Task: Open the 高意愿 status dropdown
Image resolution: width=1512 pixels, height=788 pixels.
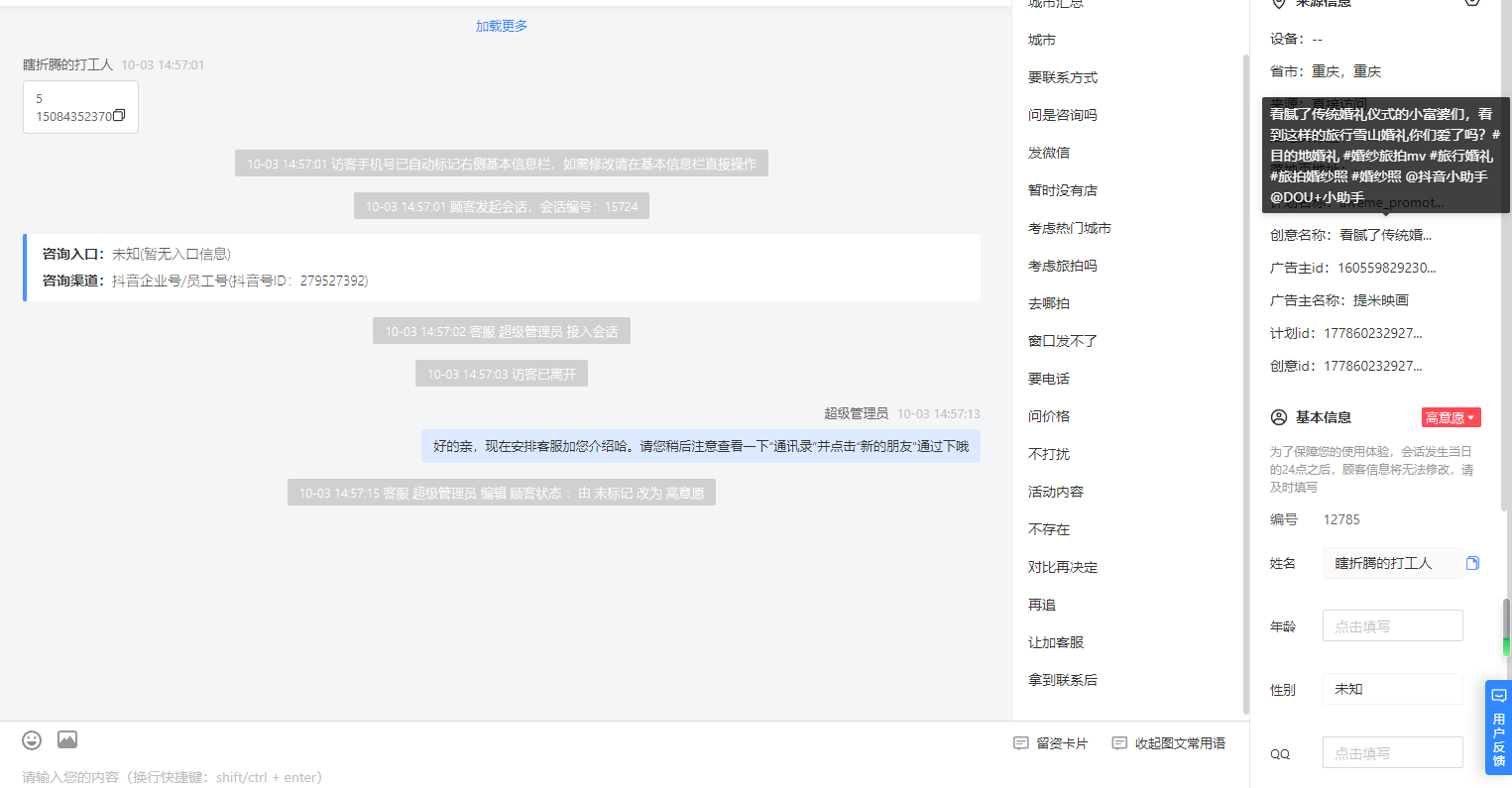Action: click(x=1452, y=417)
